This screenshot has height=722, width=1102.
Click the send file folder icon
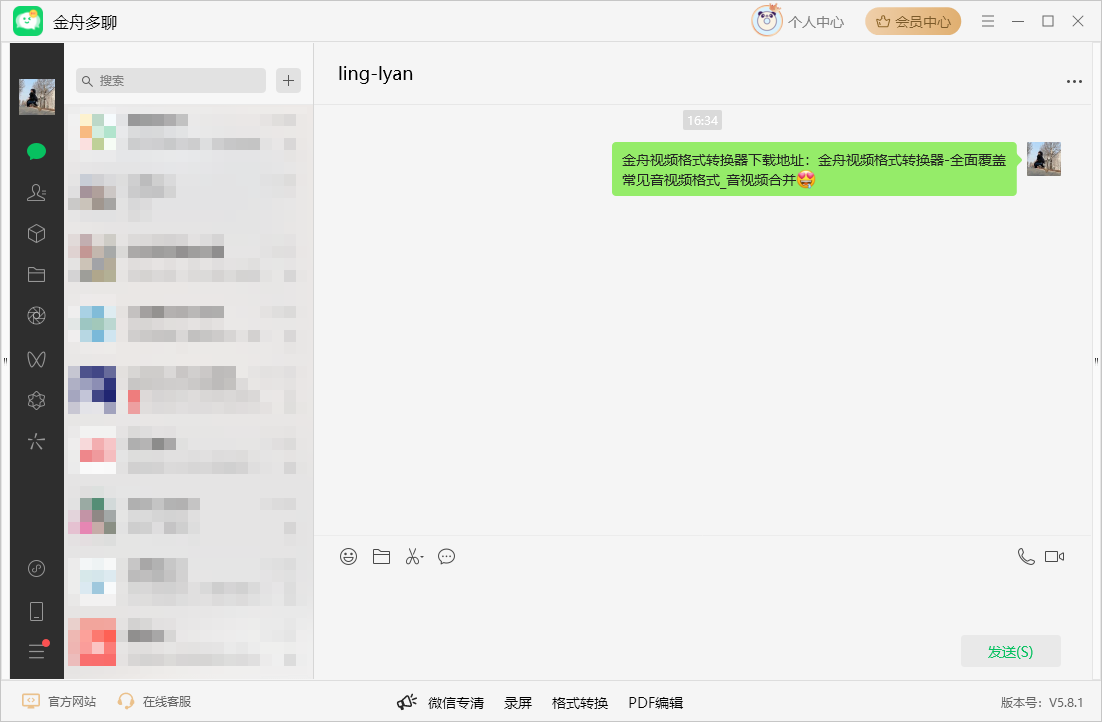381,557
